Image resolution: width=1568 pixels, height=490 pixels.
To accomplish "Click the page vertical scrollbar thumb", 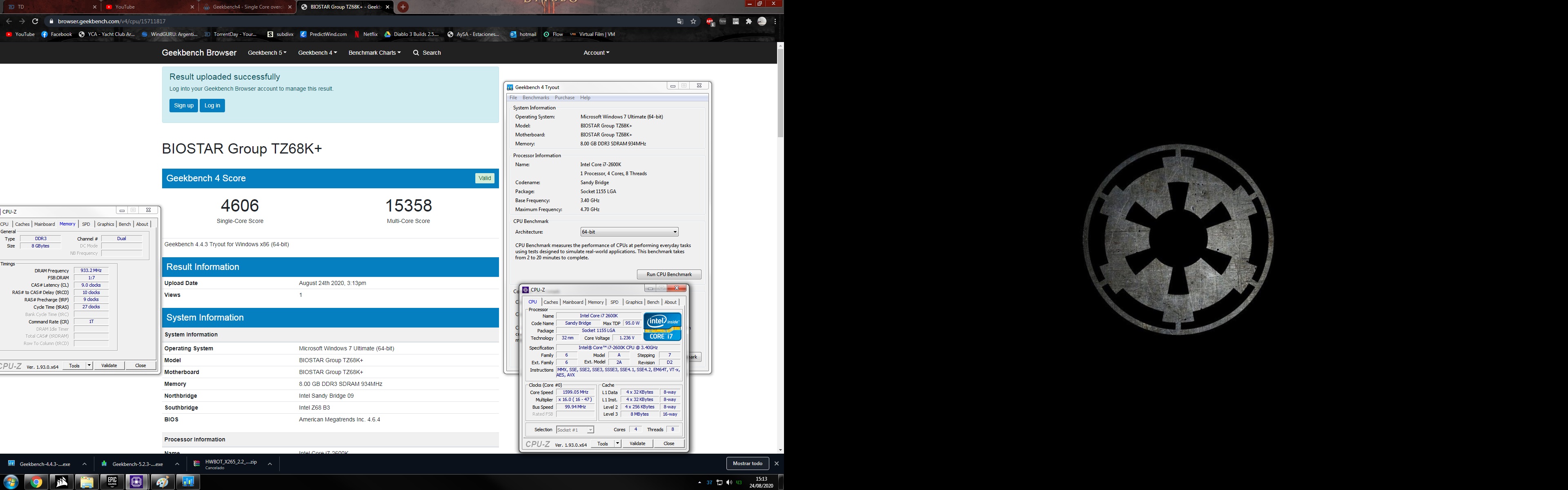I will pos(780,93).
